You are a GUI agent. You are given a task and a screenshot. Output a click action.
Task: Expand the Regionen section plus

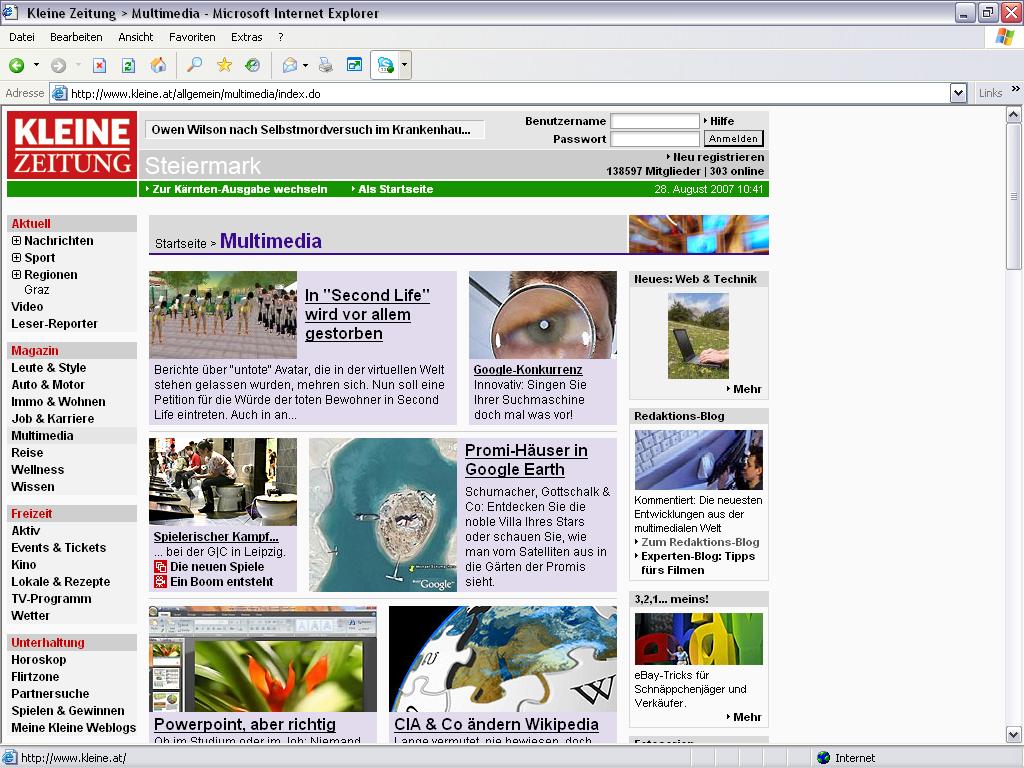[16, 274]
